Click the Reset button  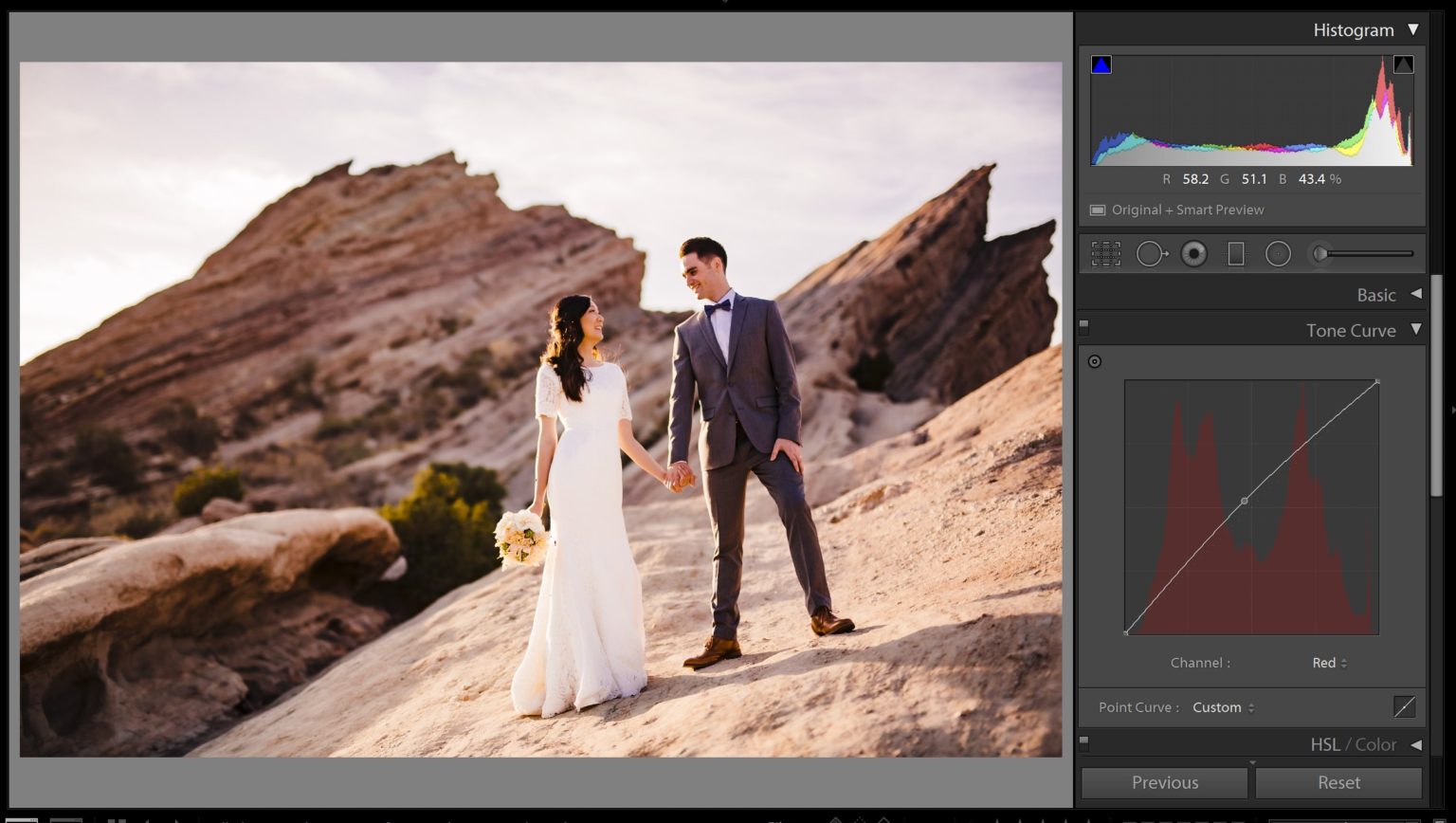(x=1338, y=782)
